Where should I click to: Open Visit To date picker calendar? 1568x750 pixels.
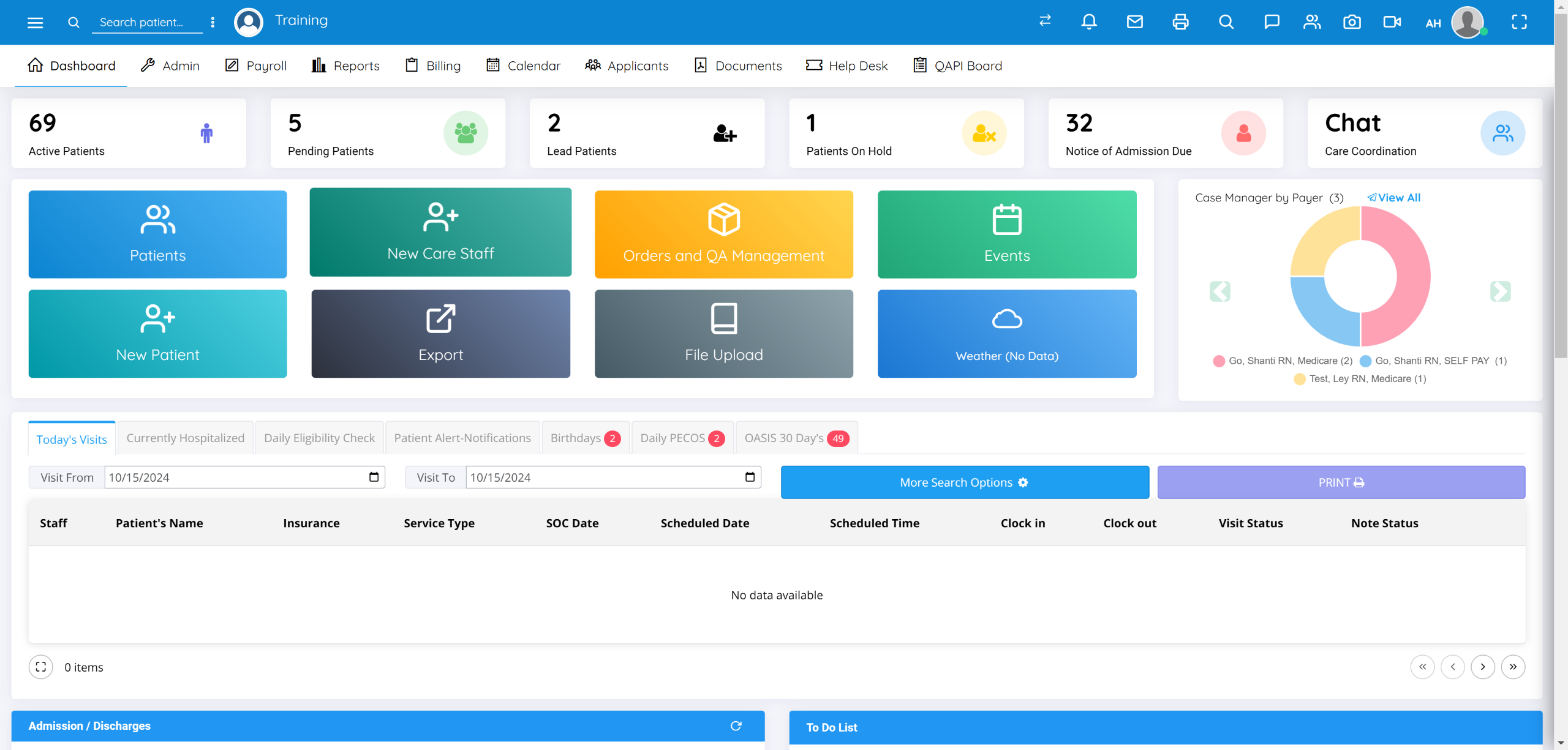(x=750, y=477)
